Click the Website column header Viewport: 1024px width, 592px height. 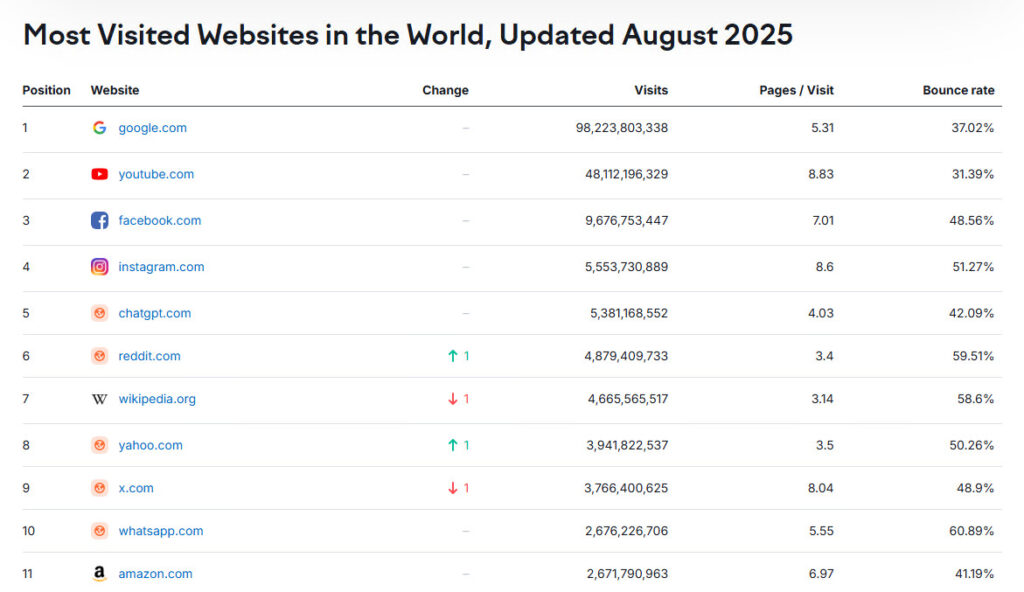coord(115,90)
